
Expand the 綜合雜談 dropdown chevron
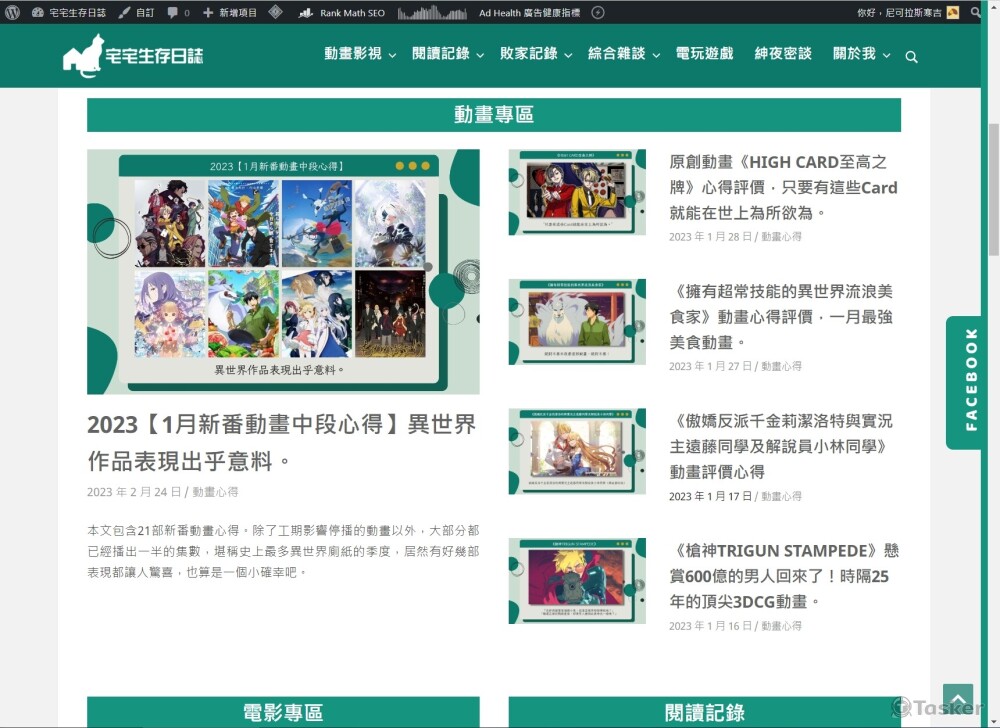[656, 55]
